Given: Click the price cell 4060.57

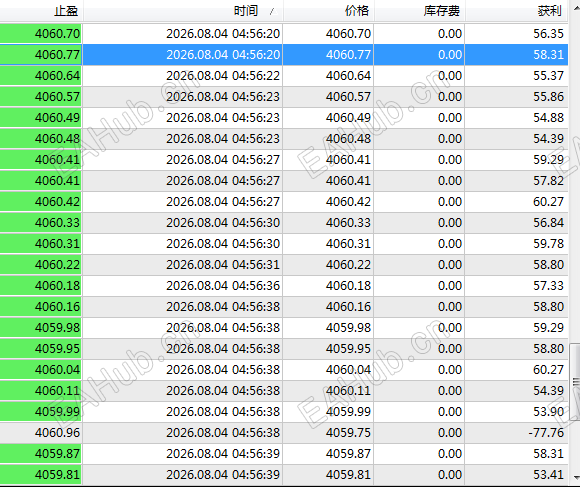Looking at the screenshot, I should pos(328,97).
